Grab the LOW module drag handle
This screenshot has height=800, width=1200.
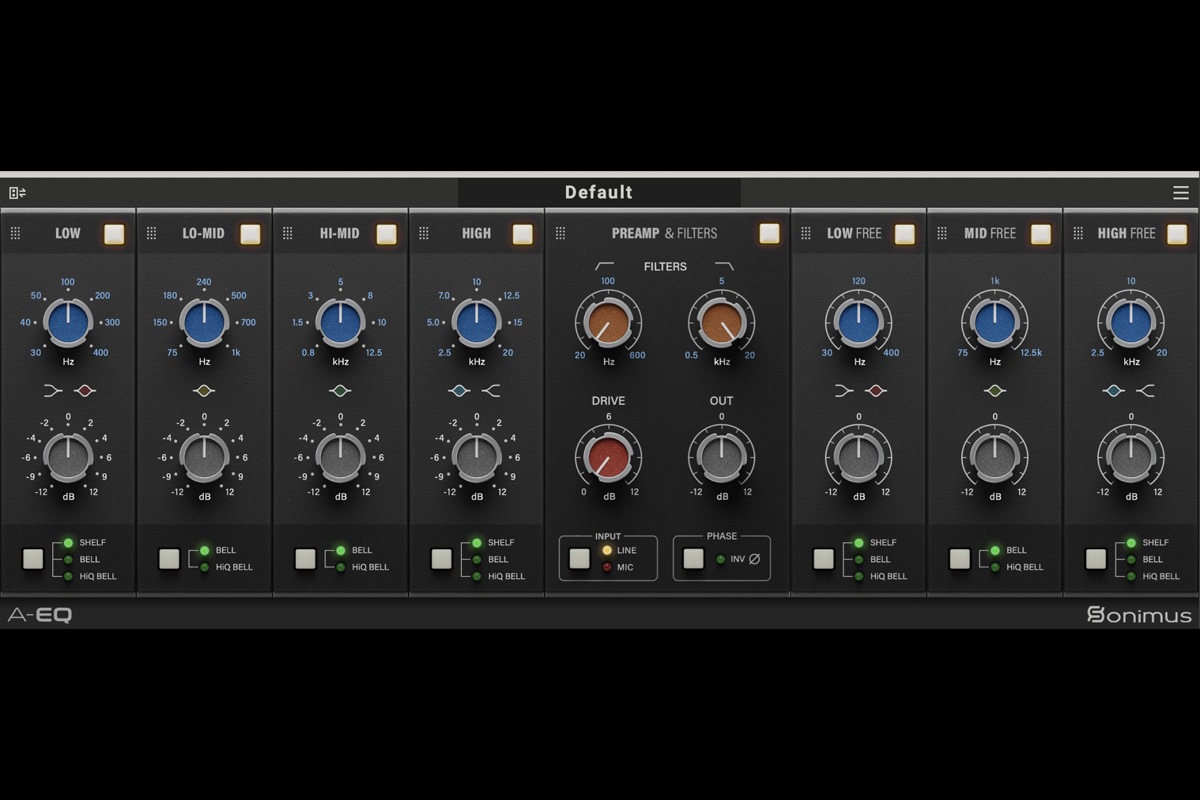(15, 233)
